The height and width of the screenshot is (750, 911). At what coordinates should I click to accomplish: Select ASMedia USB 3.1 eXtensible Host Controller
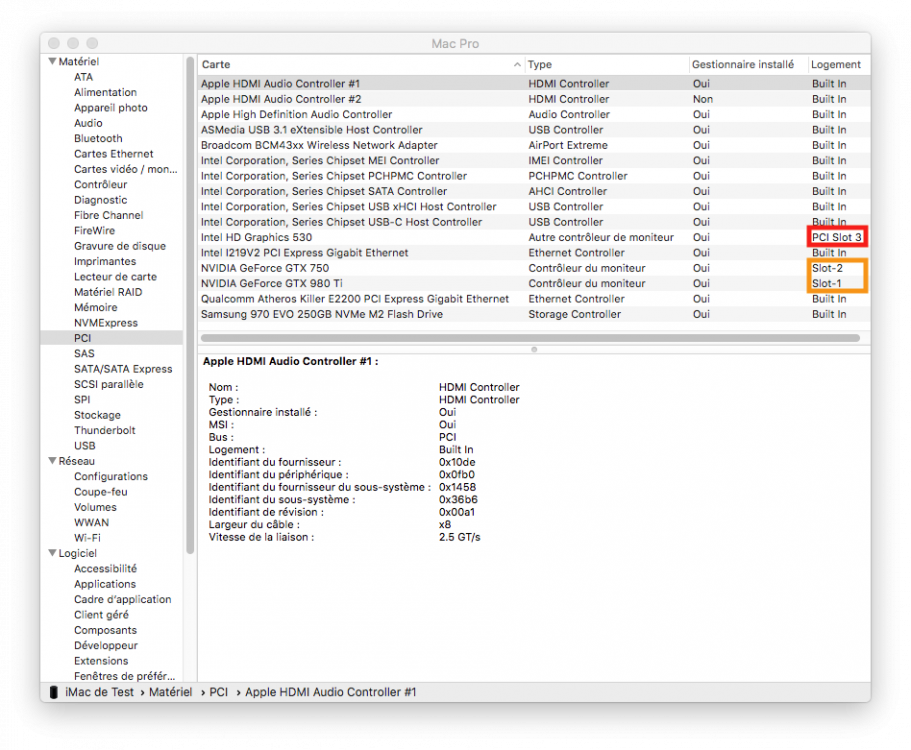pos(534,130)
